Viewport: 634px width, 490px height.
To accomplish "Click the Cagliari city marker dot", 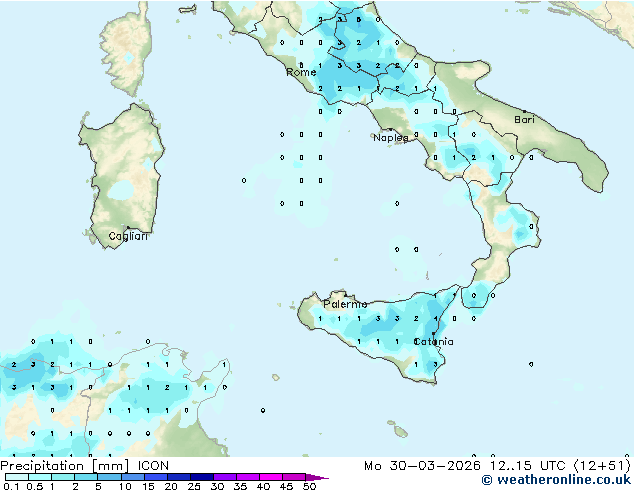I will [x=128, y=228].
